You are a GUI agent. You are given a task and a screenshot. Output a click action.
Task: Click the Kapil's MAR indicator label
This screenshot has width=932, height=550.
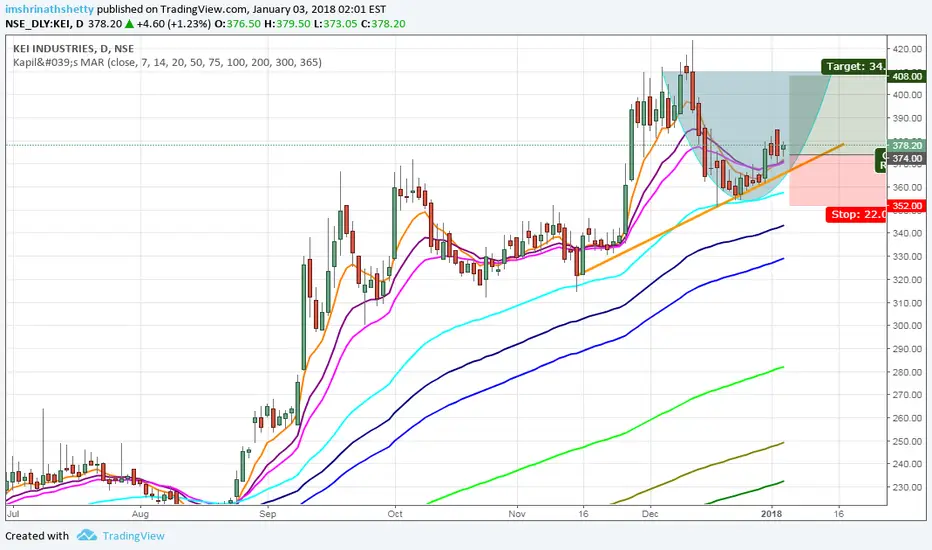coord(167,62)
